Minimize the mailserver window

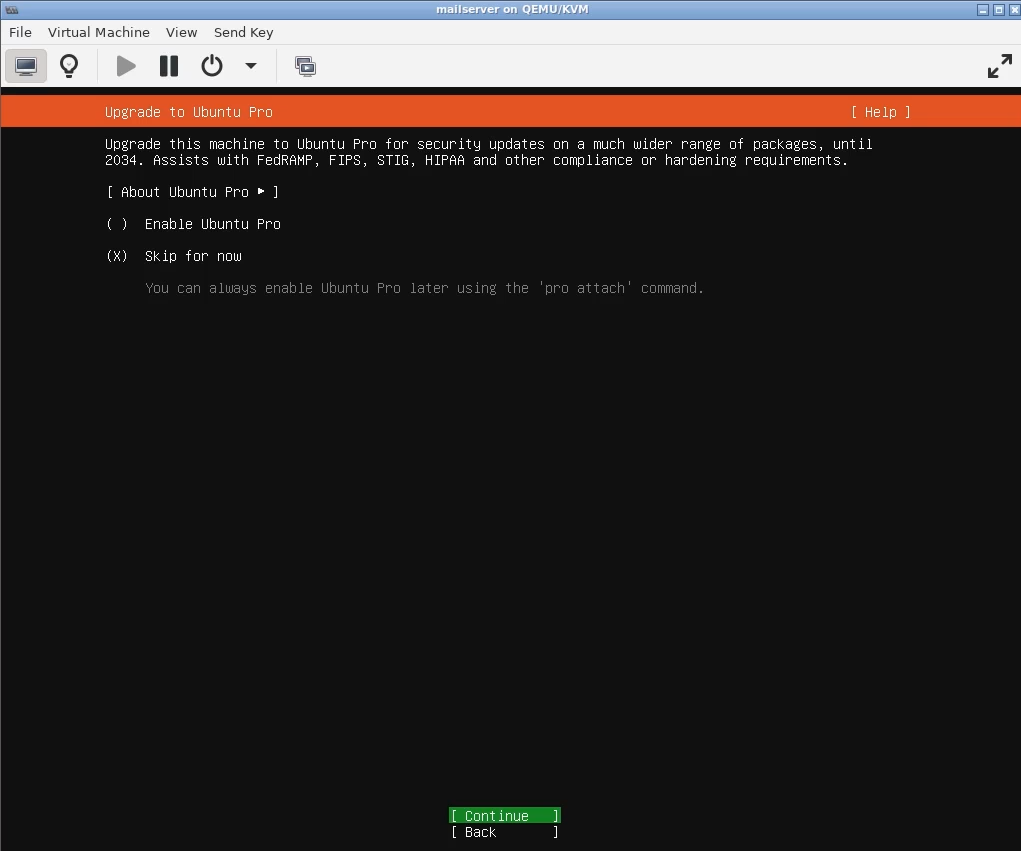(983, 10)
